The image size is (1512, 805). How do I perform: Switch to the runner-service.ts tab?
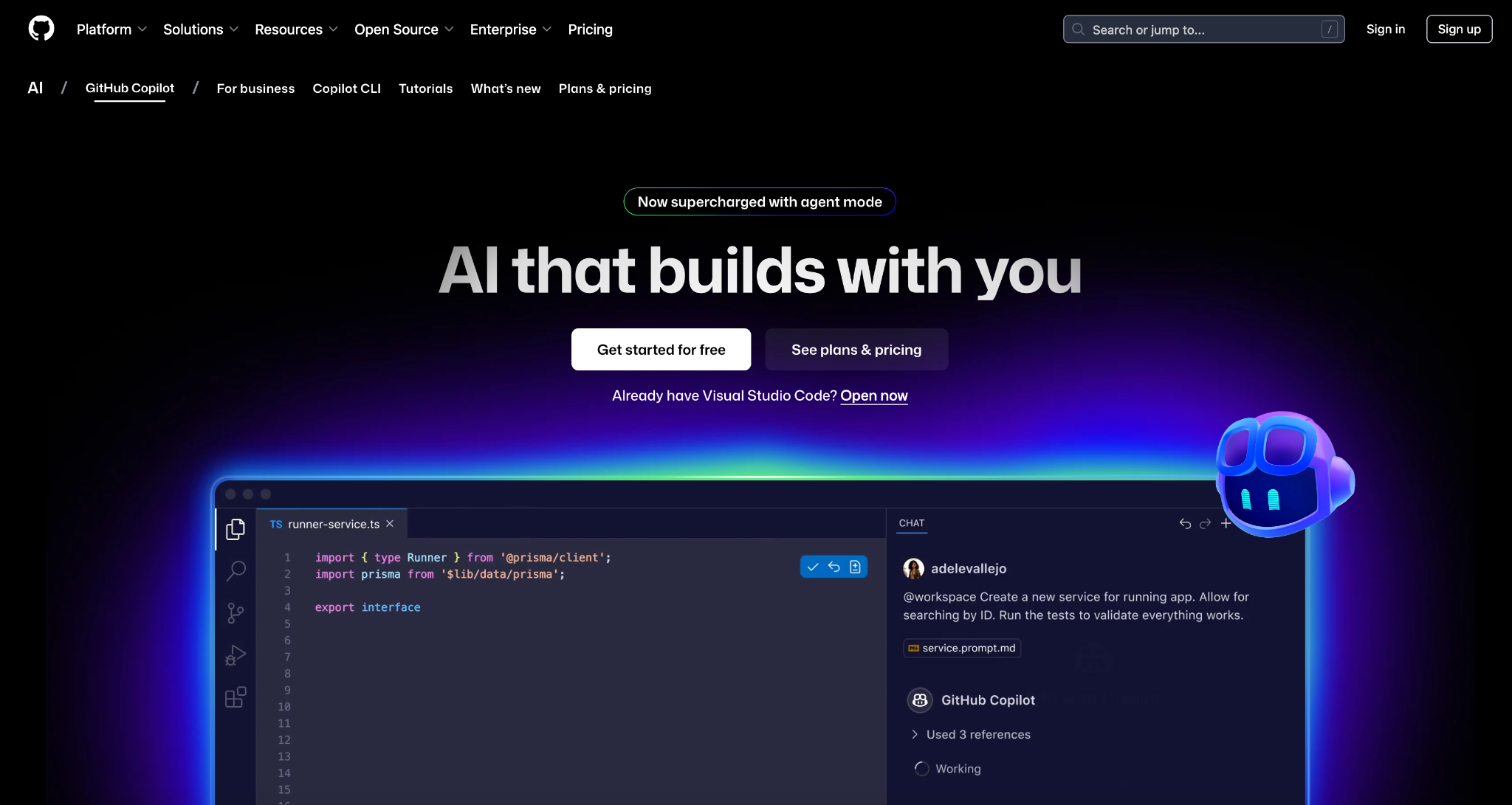pyautogui.click(x=333, y=524)
